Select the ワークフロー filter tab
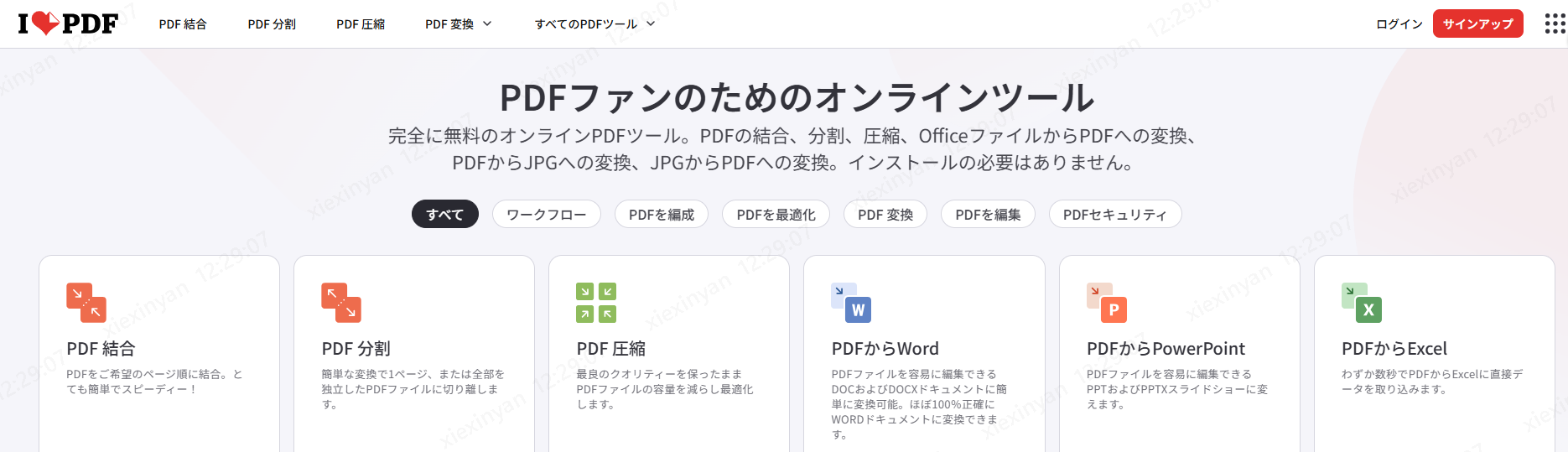Screen dimensions: 1568x452 pos(547,214)
